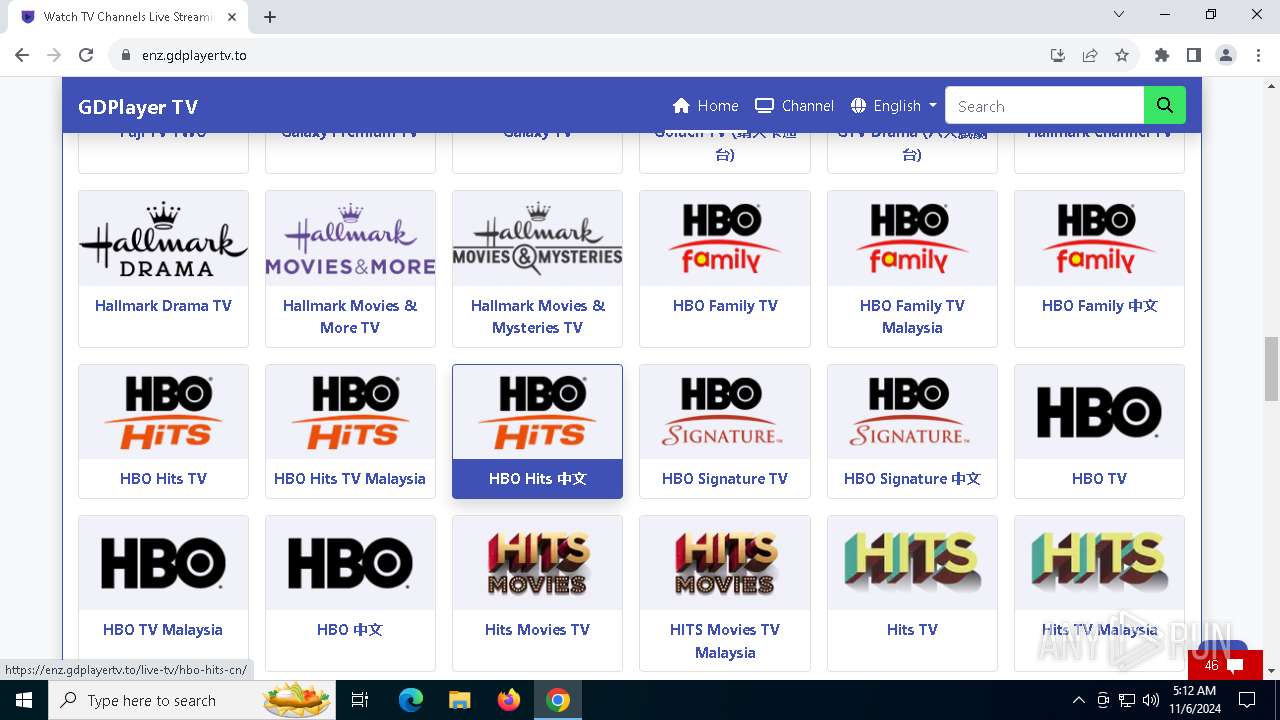The image size is (1280, 720).
Task: Launch Microsoft Edge from the taskbar
Action: click(411, 700)
